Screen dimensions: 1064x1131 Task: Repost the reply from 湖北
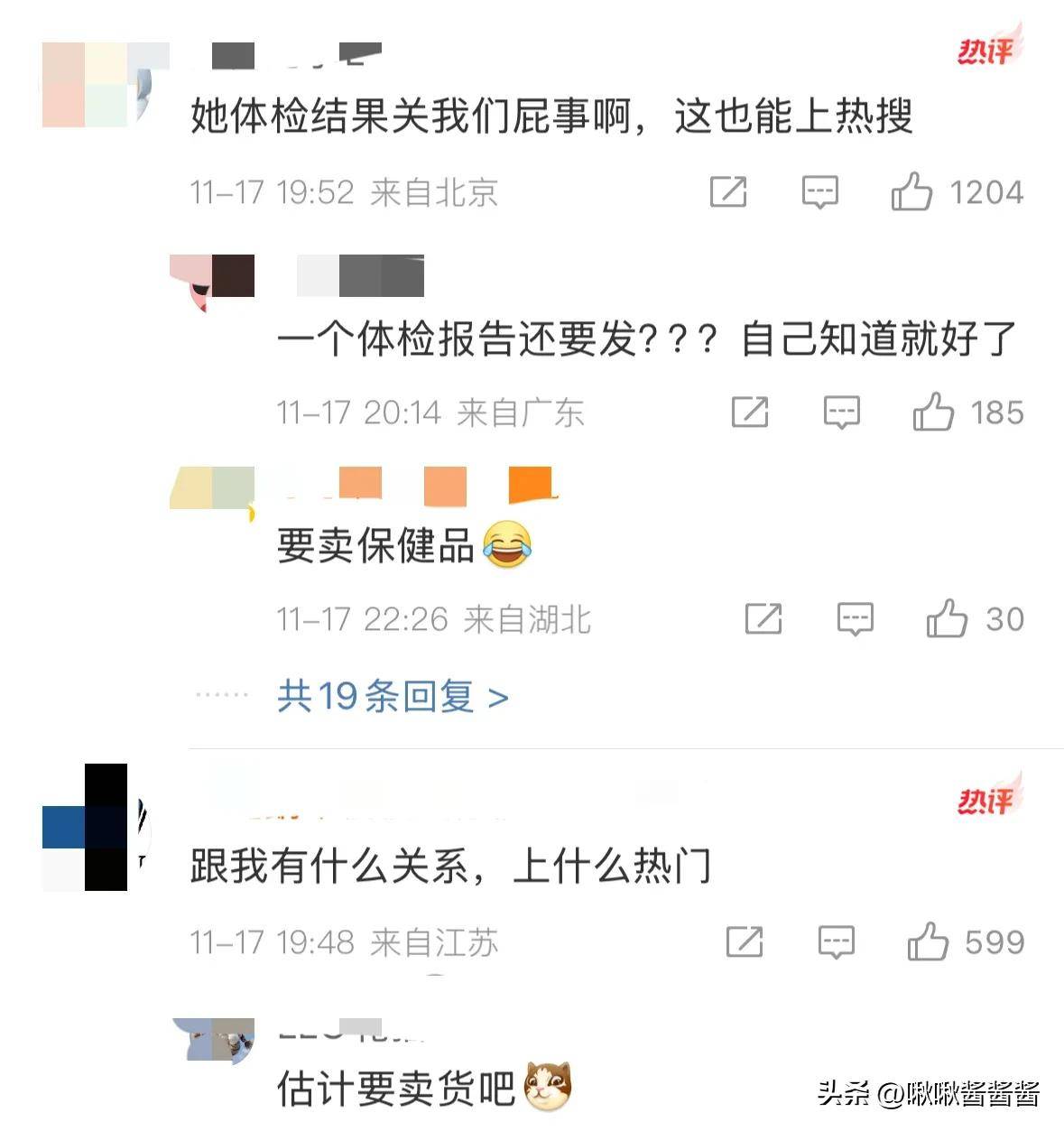[763, 618]
